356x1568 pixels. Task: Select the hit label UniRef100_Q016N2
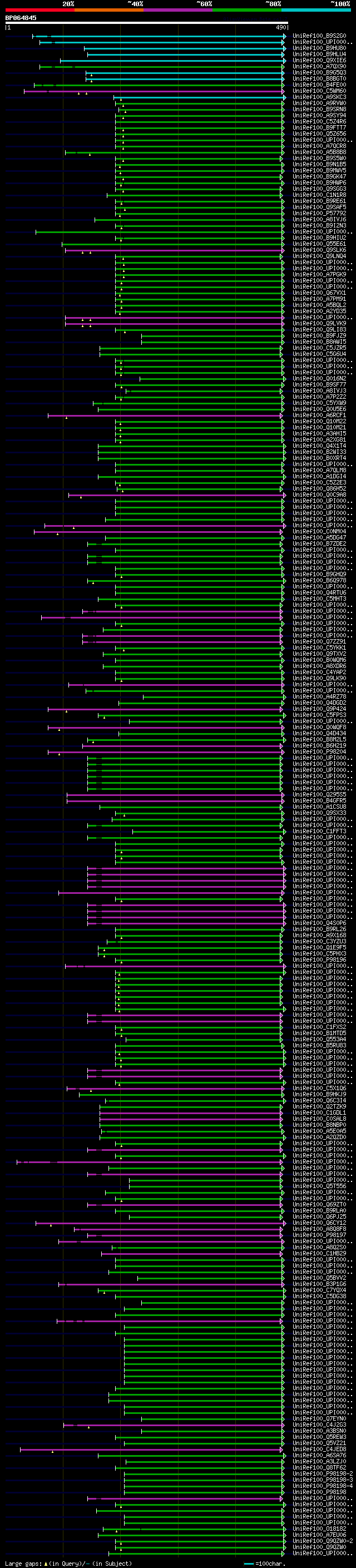pyautogui.click(x=319, y=378)
